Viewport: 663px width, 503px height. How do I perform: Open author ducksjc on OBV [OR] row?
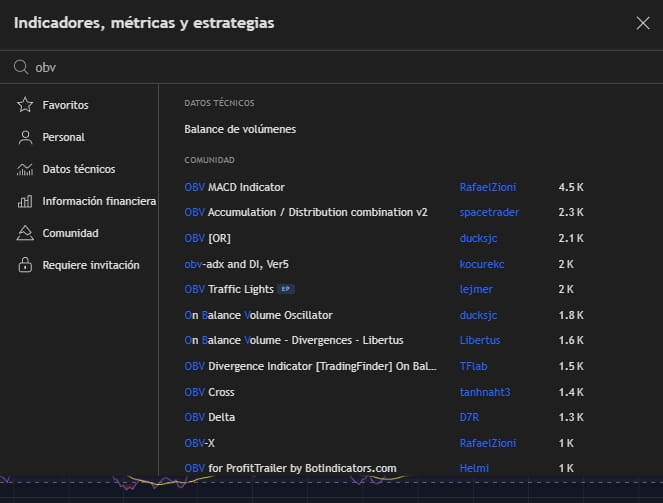click(478, 238)
